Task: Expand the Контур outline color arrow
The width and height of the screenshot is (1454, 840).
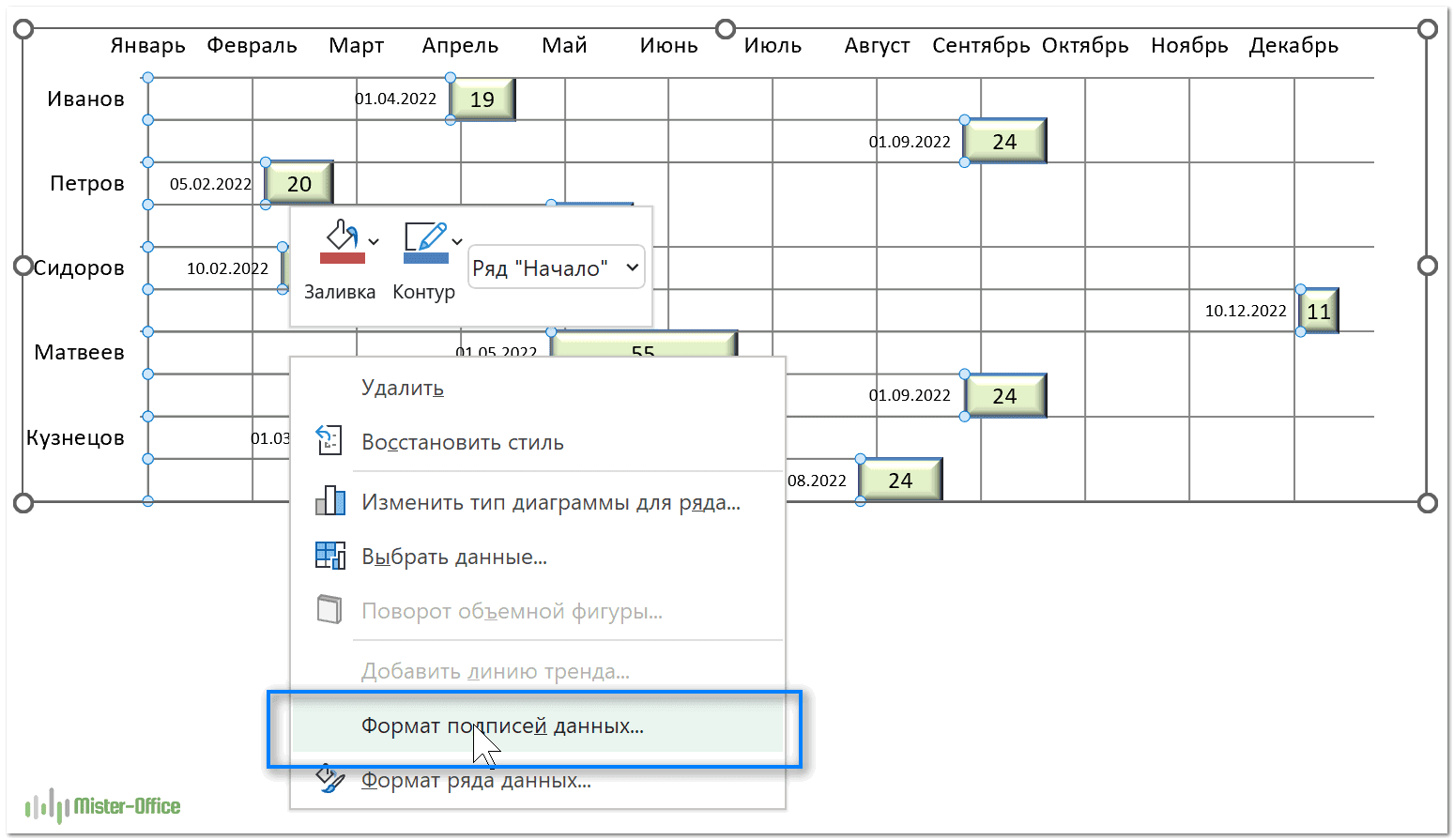Action: coord(457,242)
